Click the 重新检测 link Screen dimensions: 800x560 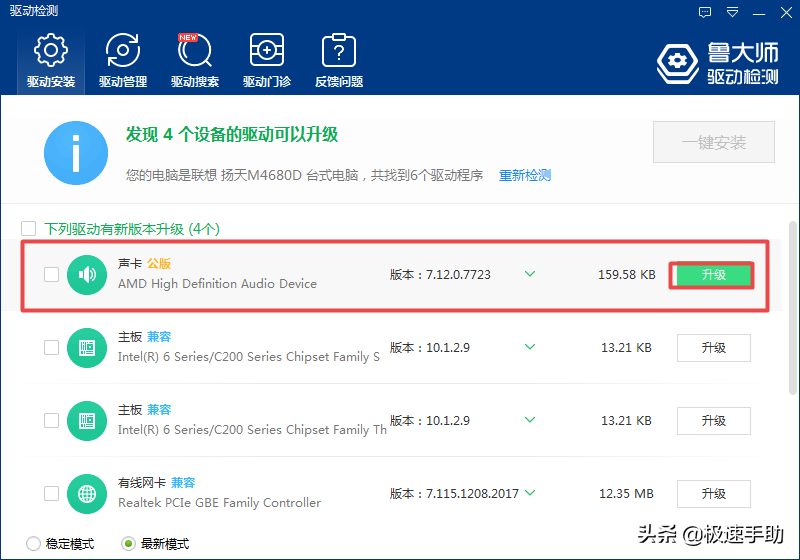pos(525,175)
